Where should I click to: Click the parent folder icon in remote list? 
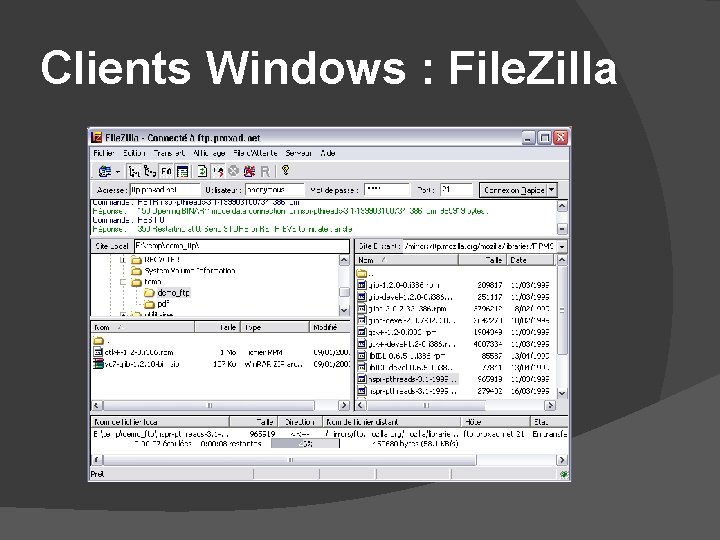click(362, 273)
